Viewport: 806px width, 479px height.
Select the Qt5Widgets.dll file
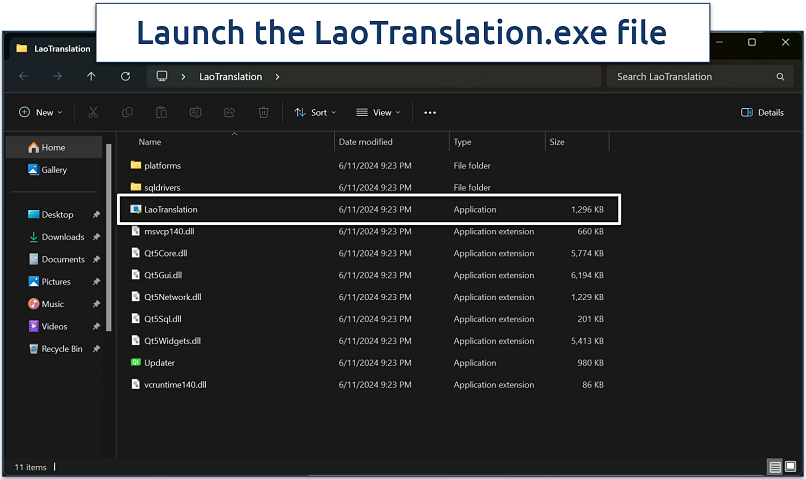(x=369, y=341)
